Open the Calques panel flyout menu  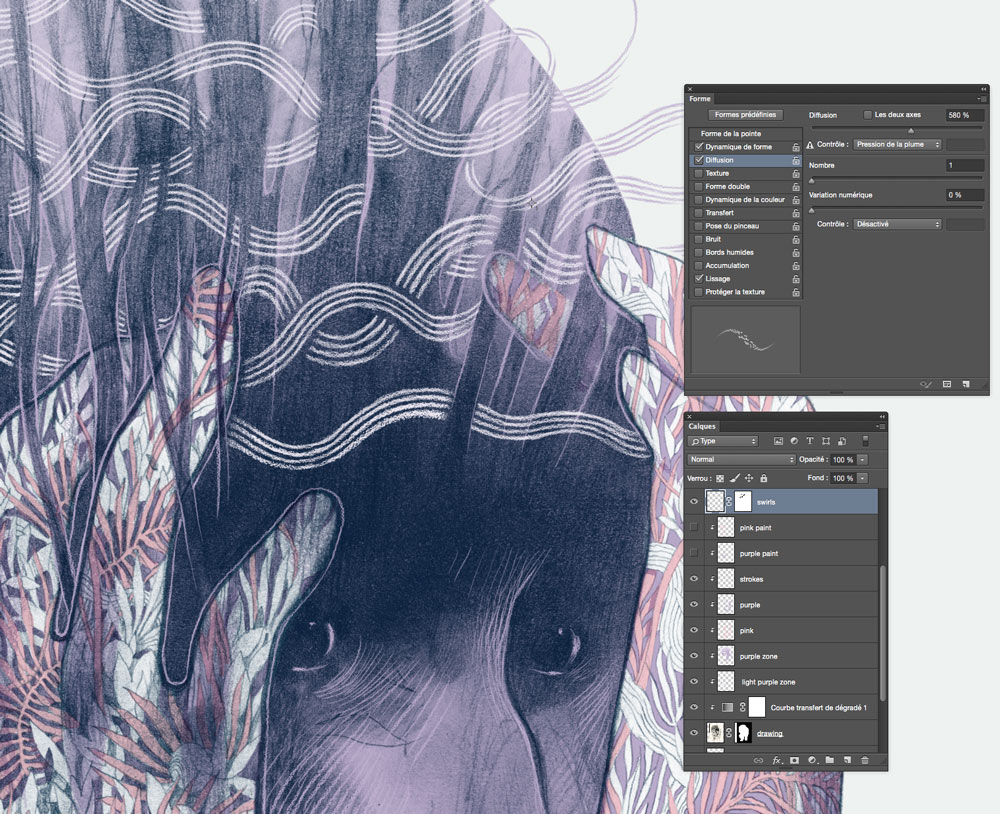tap(880, 426)
